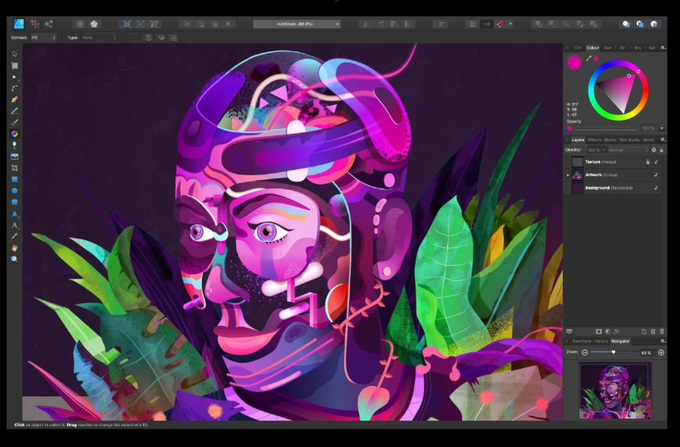Select the Place Image tool

[14, 157]
